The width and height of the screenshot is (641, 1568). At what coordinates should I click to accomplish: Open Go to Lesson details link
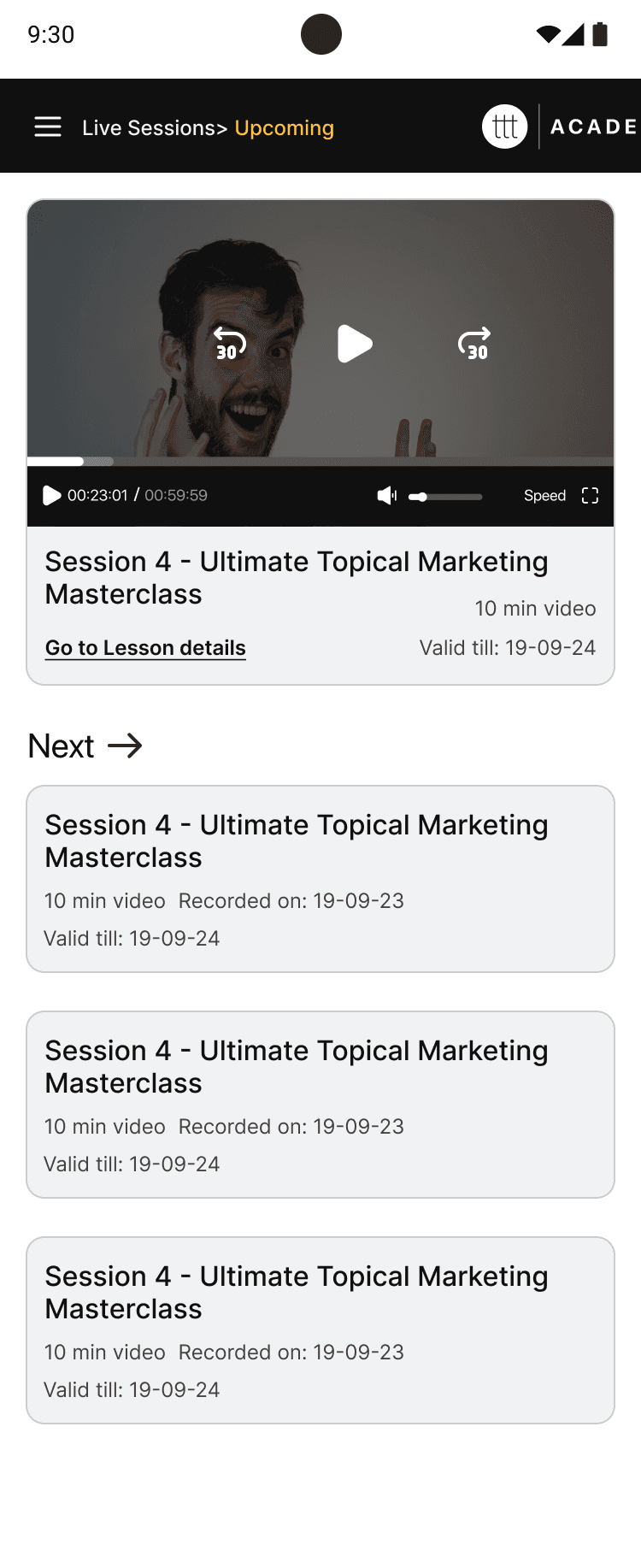click(x=145, y=648)
